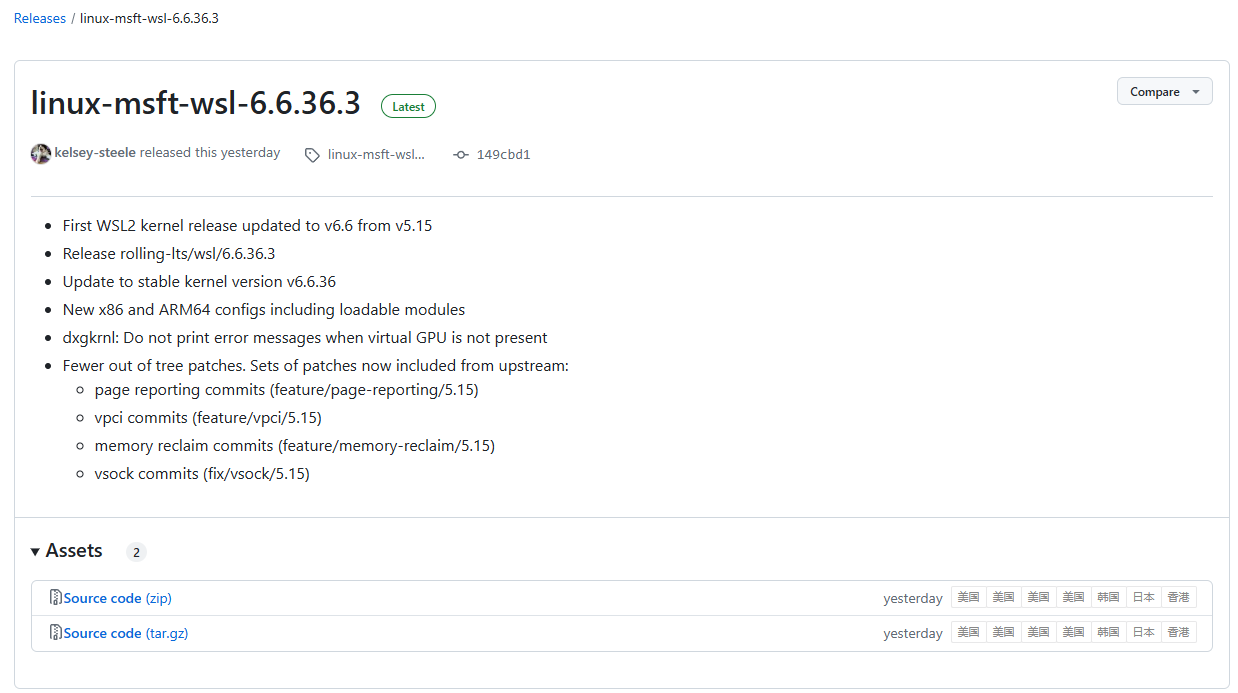This screenshot has width=1238, height=693.
Task: Click the 韩国 mirror for Source code (tar.gz)
Action: coord(1108,632)
